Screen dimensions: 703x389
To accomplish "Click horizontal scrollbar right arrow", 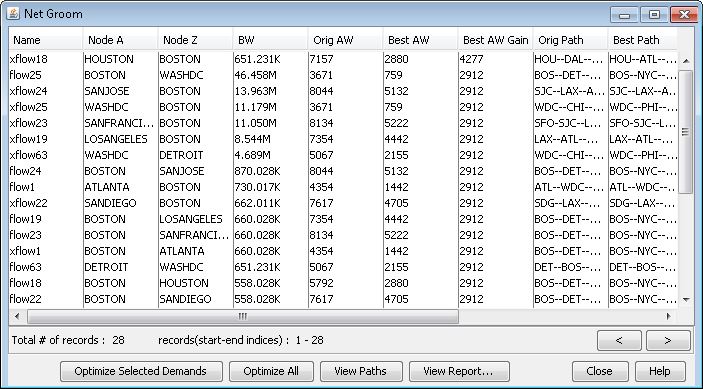I will pyautogui.click(x=668, y=316).
